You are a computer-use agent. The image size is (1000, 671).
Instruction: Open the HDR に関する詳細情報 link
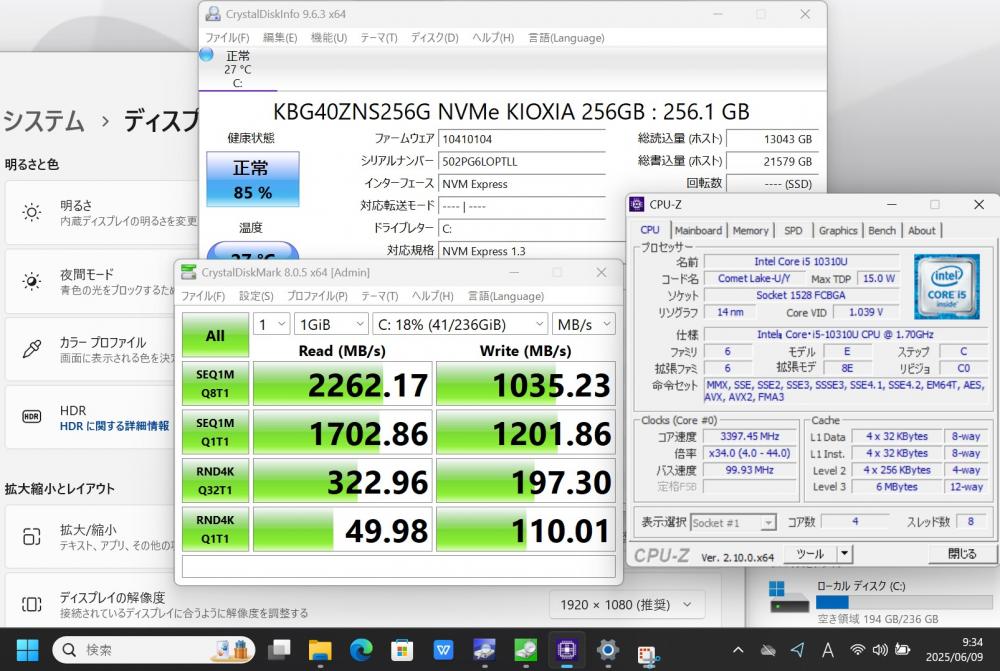[x=115, y=426]
